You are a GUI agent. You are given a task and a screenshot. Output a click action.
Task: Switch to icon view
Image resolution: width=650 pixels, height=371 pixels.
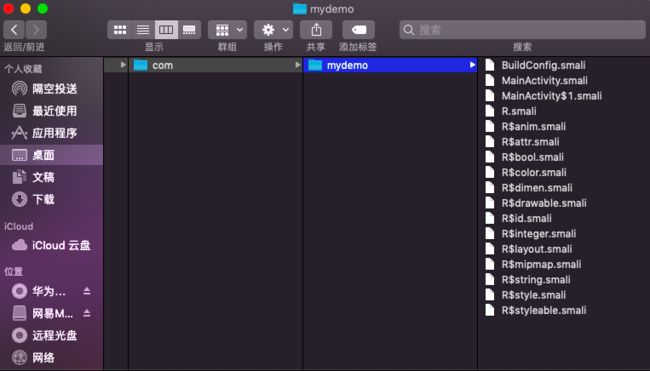click(x=120, y=30)
